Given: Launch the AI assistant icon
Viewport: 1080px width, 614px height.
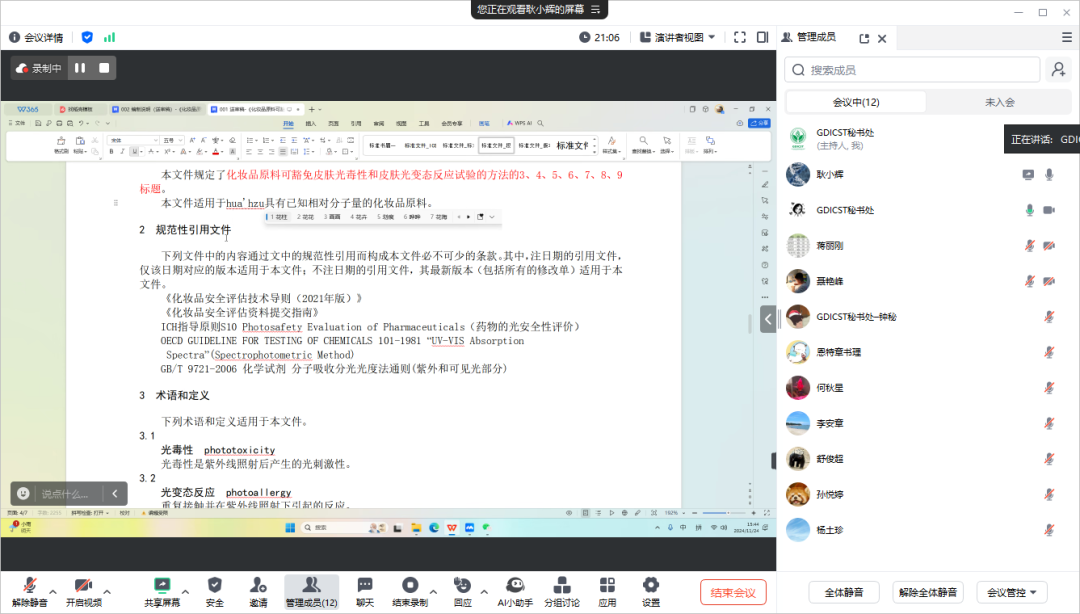Looking at the screenshot, I should pyautogui.click(x=515, y=585).
